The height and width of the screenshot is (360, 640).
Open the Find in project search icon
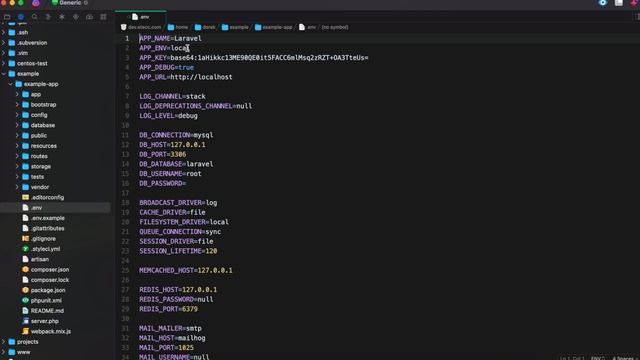pos(35,17)
